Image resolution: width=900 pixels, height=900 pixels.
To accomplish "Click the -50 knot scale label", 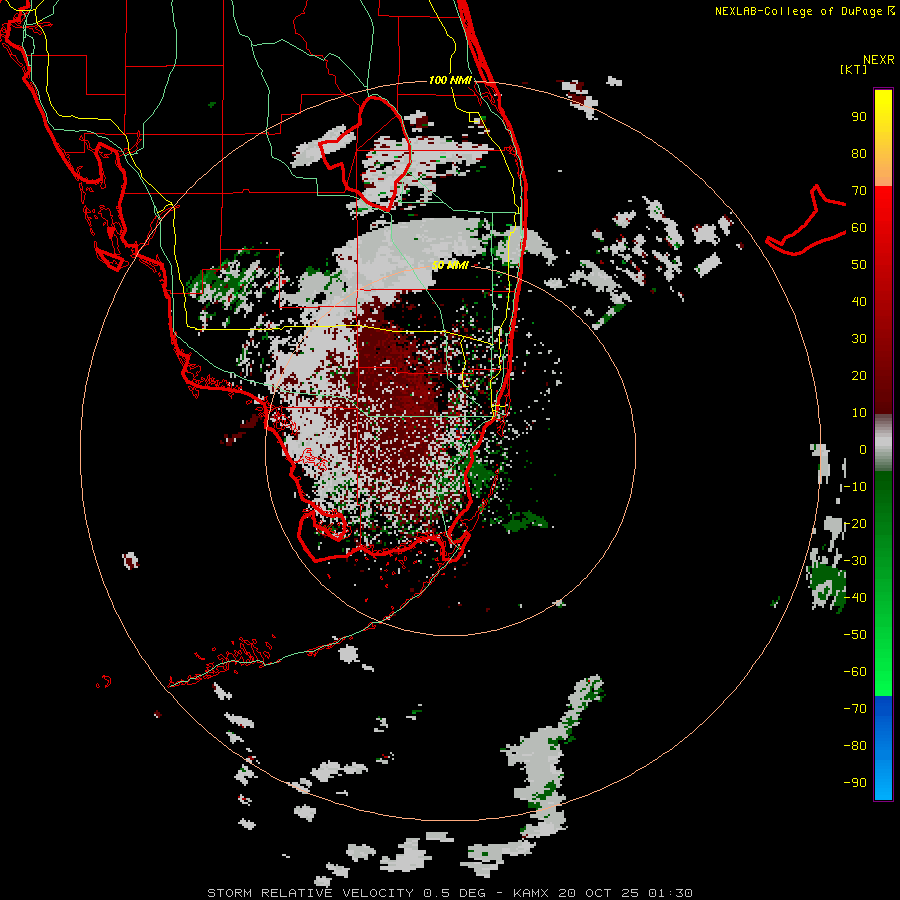I will click(x=855, y=635).
